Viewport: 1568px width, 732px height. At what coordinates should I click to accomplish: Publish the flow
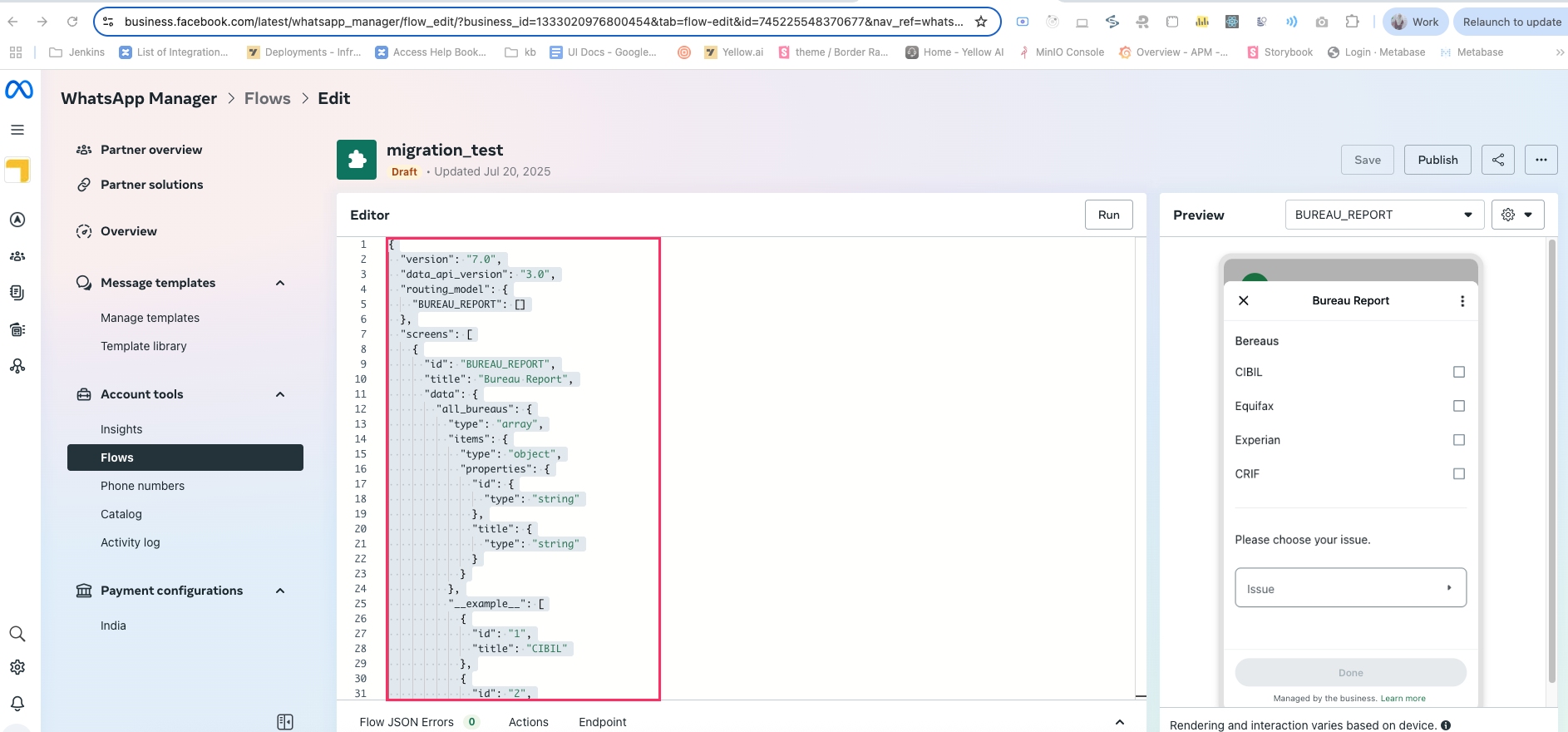point(1437,160)
